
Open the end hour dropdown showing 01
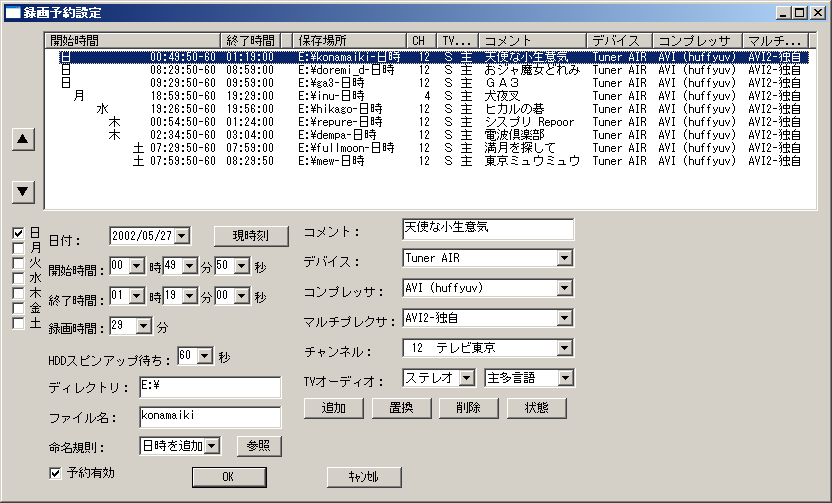click(137, 296)
